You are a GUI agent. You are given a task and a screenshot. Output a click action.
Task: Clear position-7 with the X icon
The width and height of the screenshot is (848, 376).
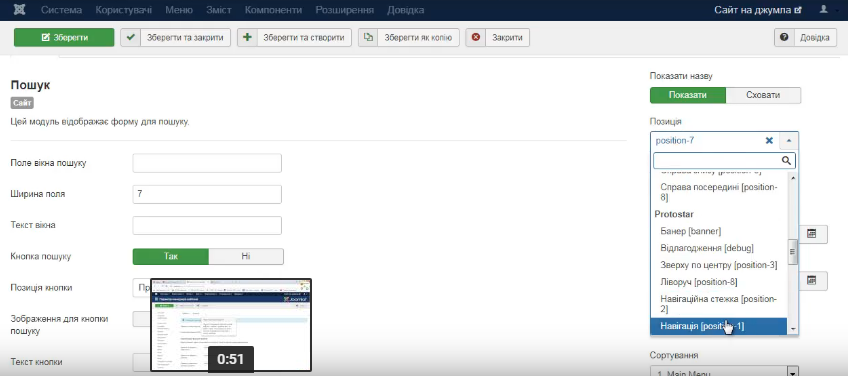click(769, 141)
